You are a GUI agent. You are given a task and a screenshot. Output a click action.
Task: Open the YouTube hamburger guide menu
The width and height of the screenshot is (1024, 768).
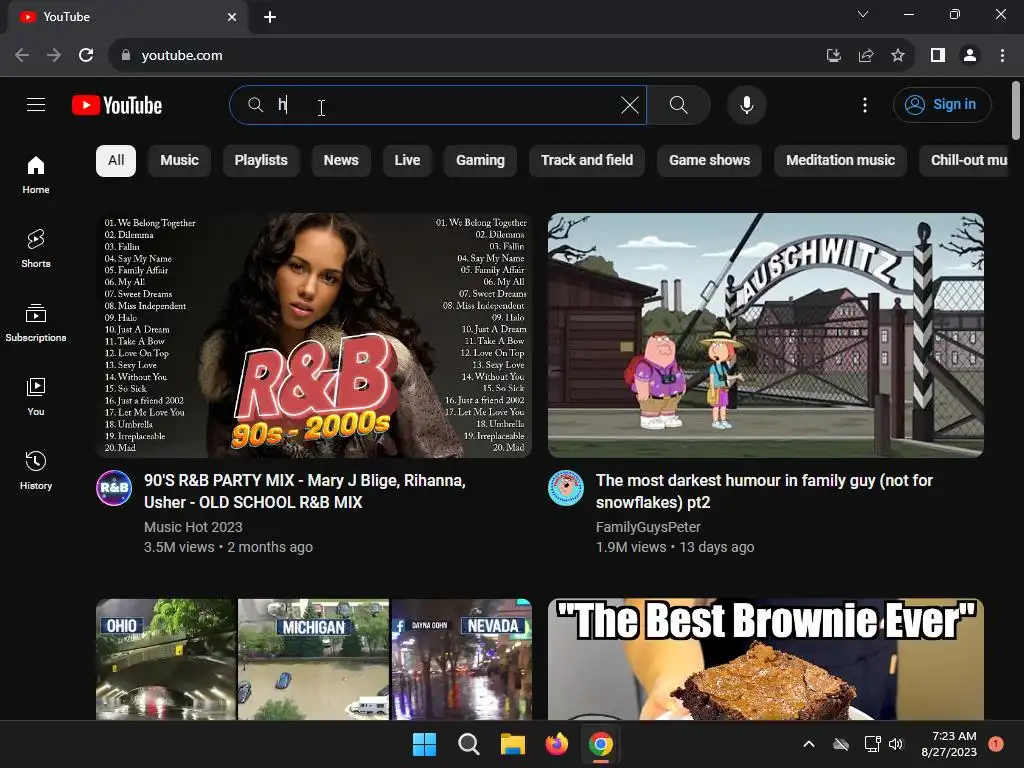[36, 104]
